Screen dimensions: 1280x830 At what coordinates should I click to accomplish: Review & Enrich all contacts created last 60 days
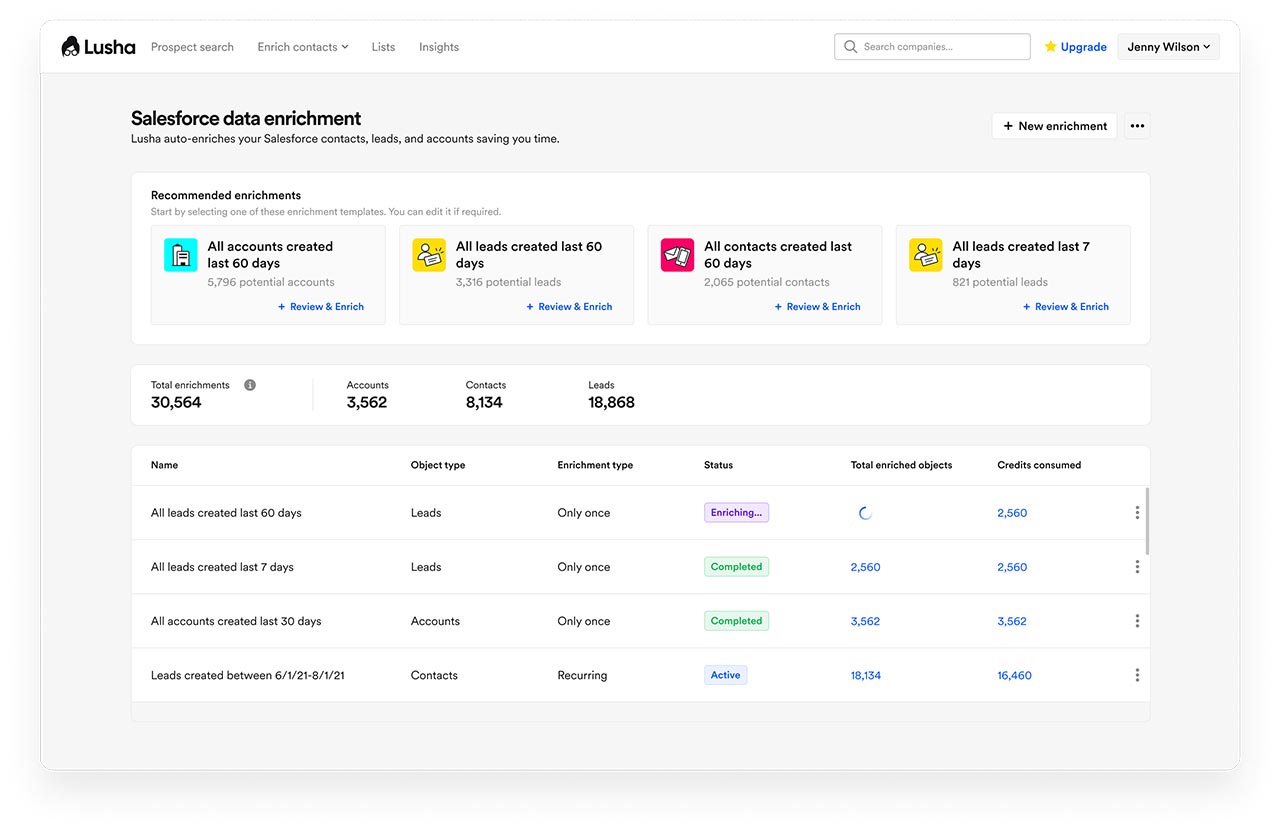817,307
